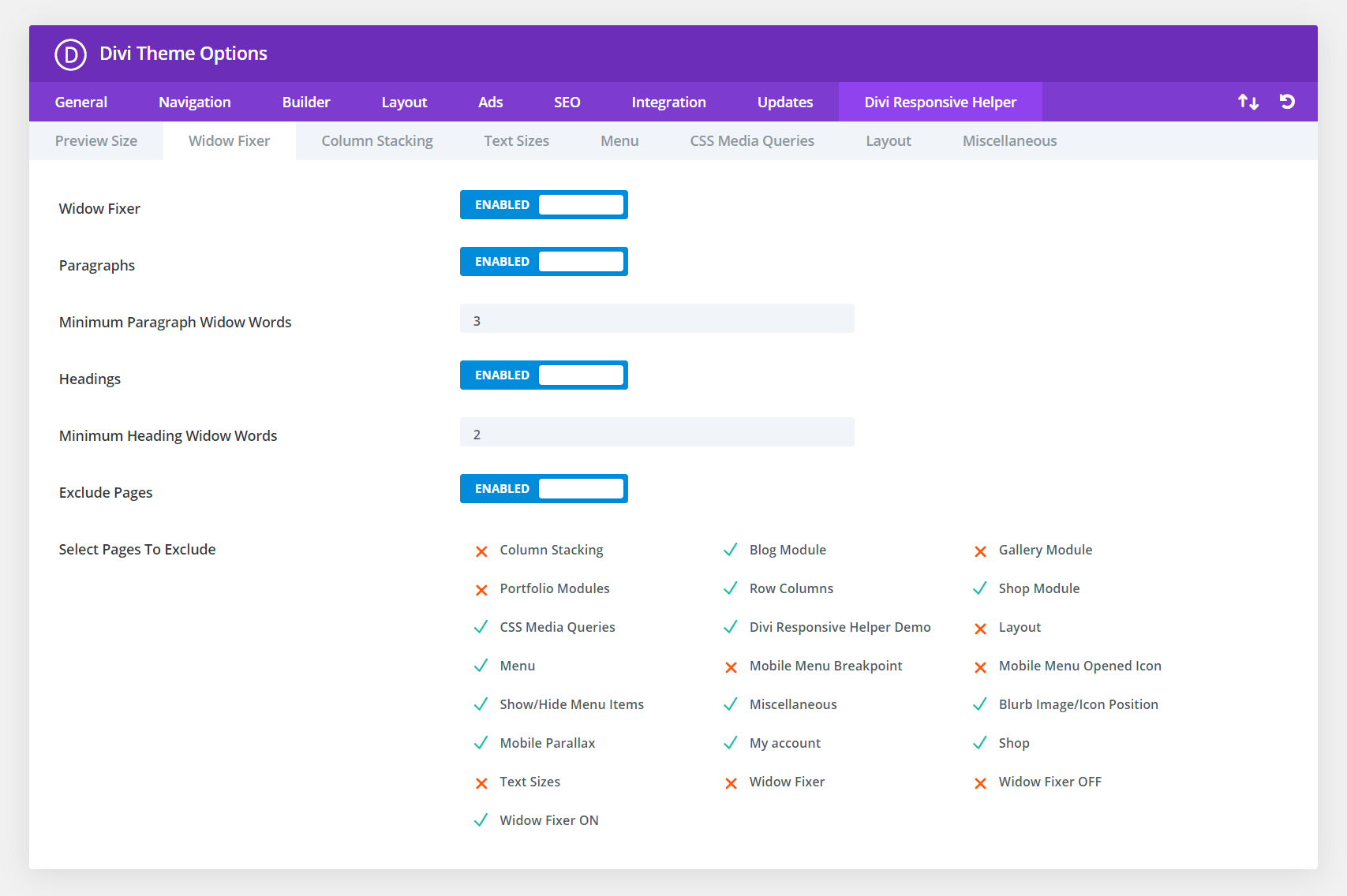Toggle the Paragraphs enabled switch
Viewport: 1347px width, 896px height.
pos(544,262)
